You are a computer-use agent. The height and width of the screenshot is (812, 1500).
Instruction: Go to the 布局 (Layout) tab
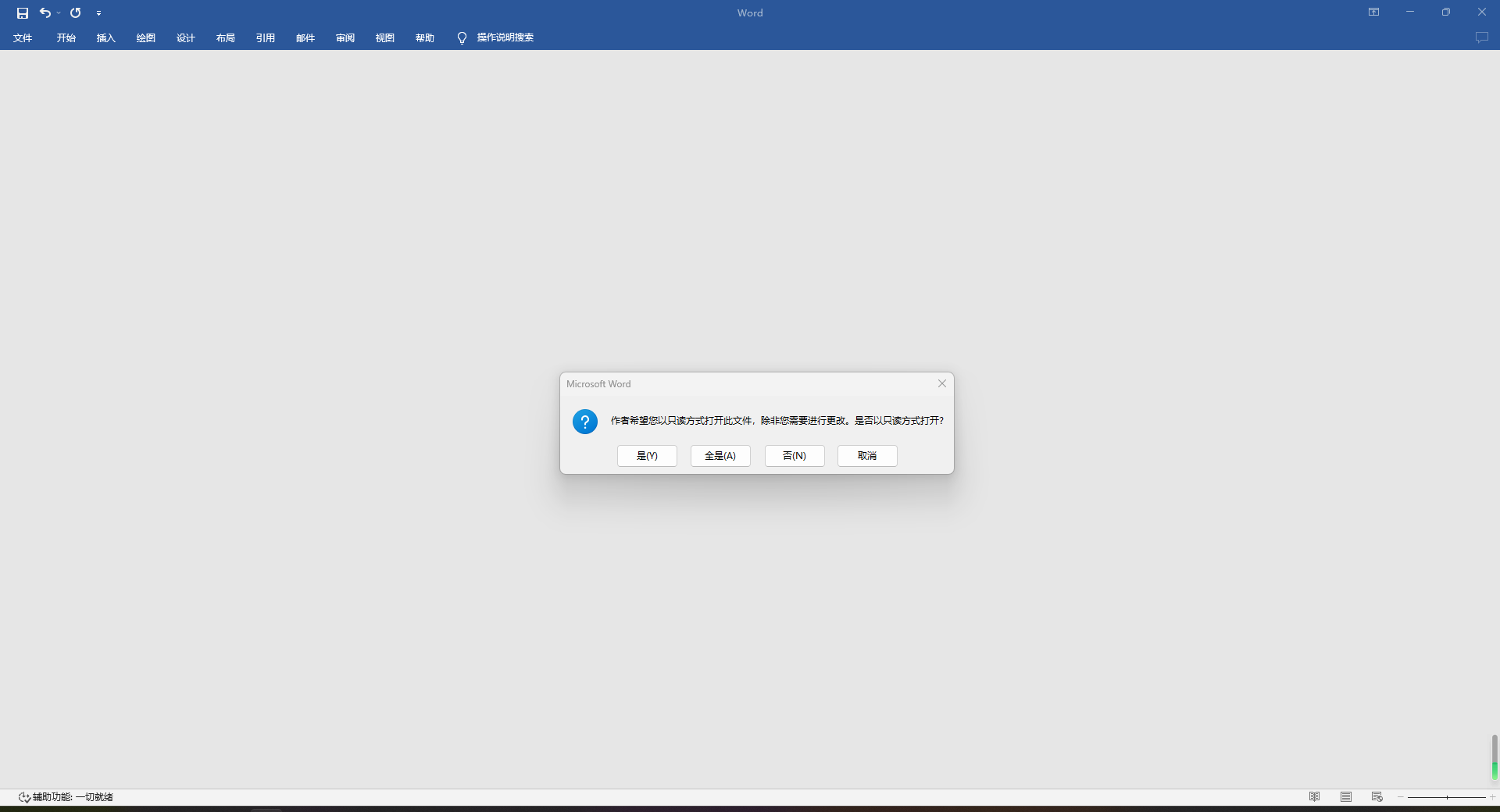coord(225,37)
